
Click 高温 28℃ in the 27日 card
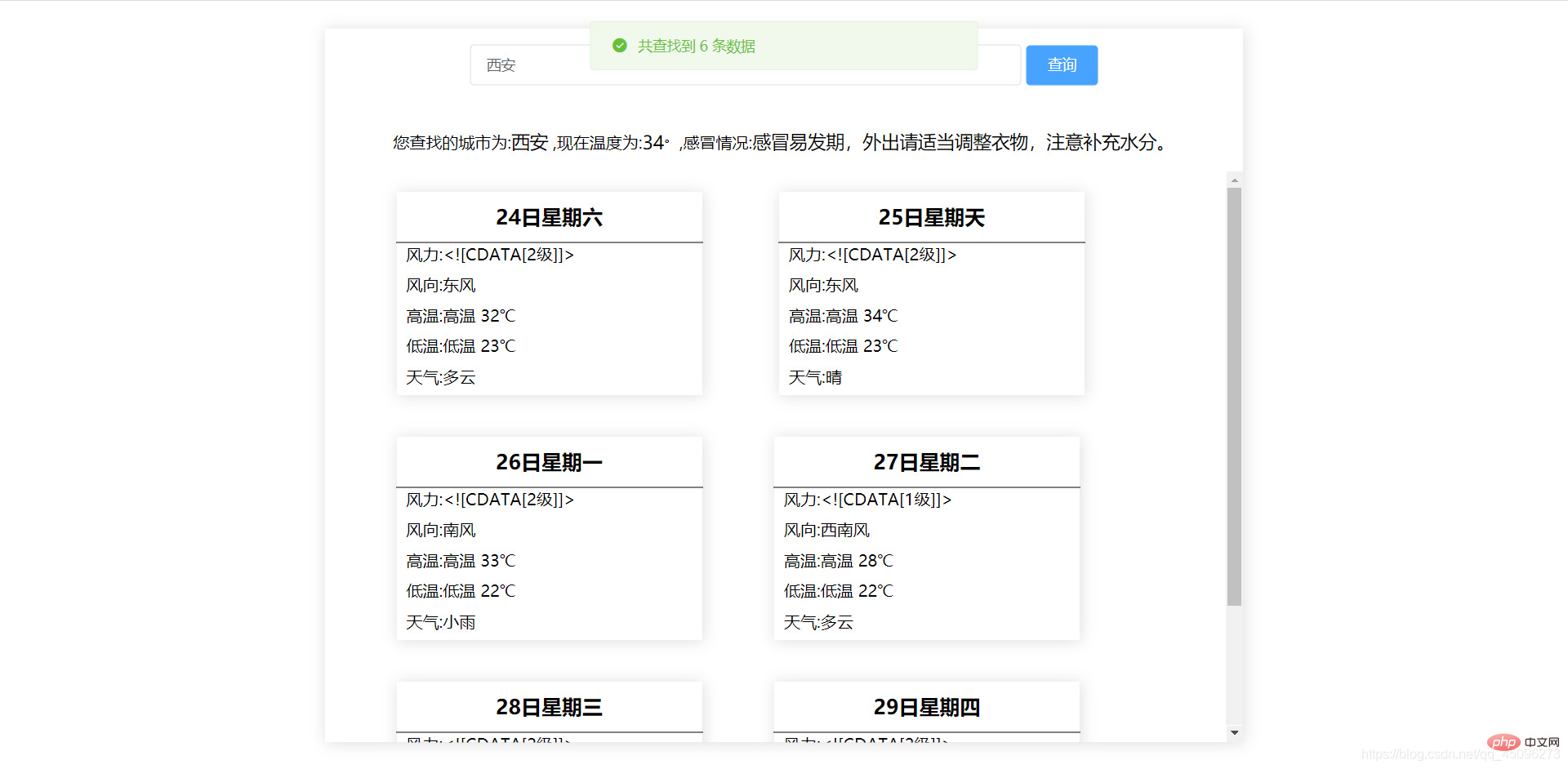pos(838,561)
